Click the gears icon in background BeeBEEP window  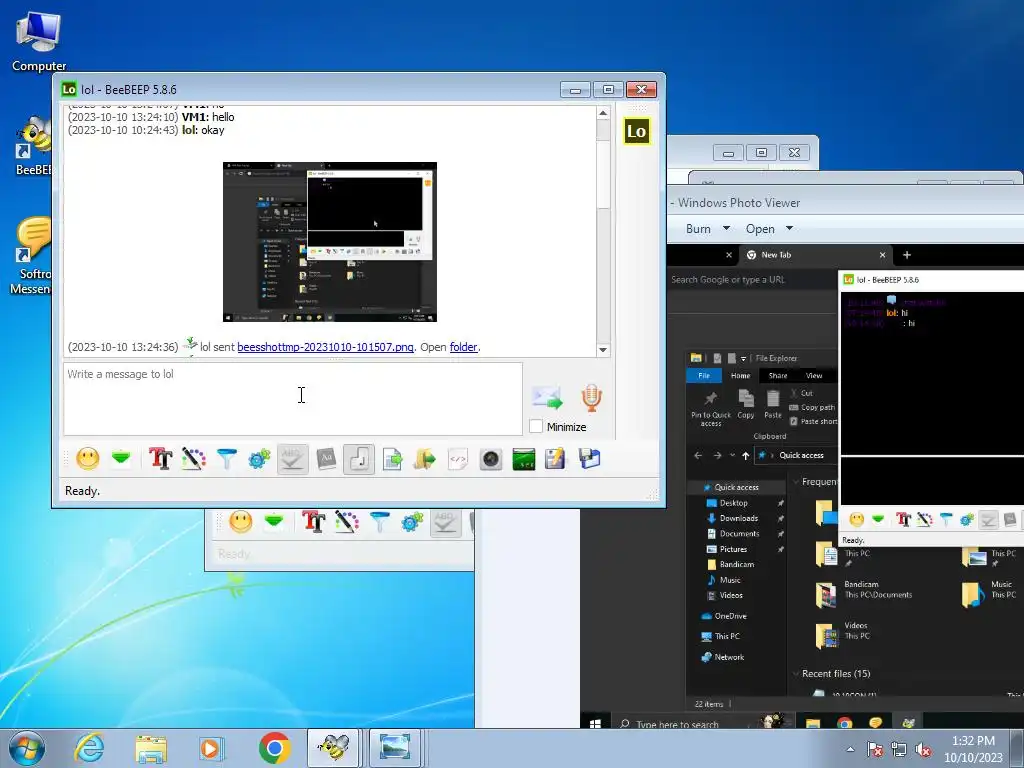pos(412,521)
